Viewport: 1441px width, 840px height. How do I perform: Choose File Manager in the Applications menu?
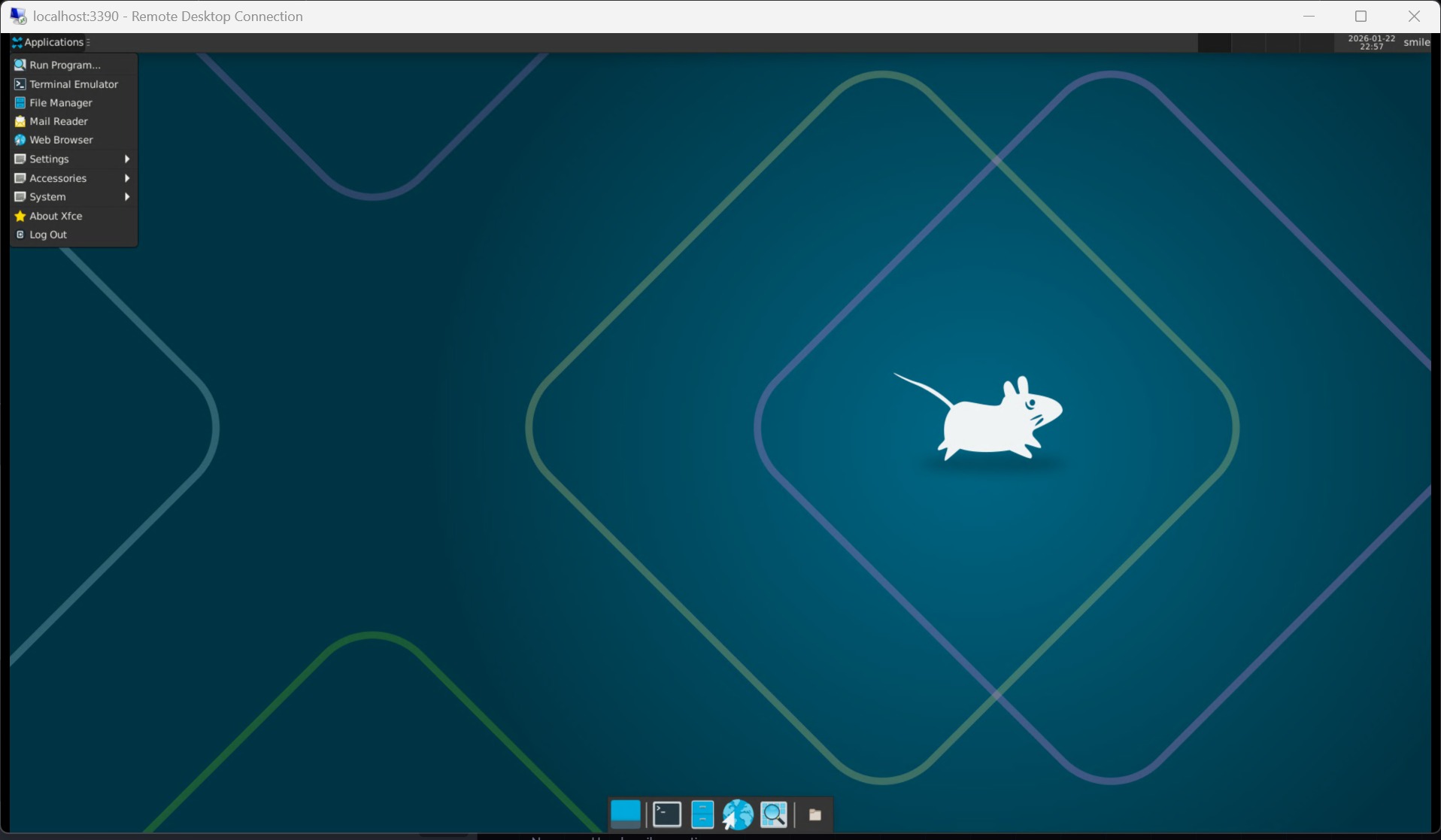(59, 102)
